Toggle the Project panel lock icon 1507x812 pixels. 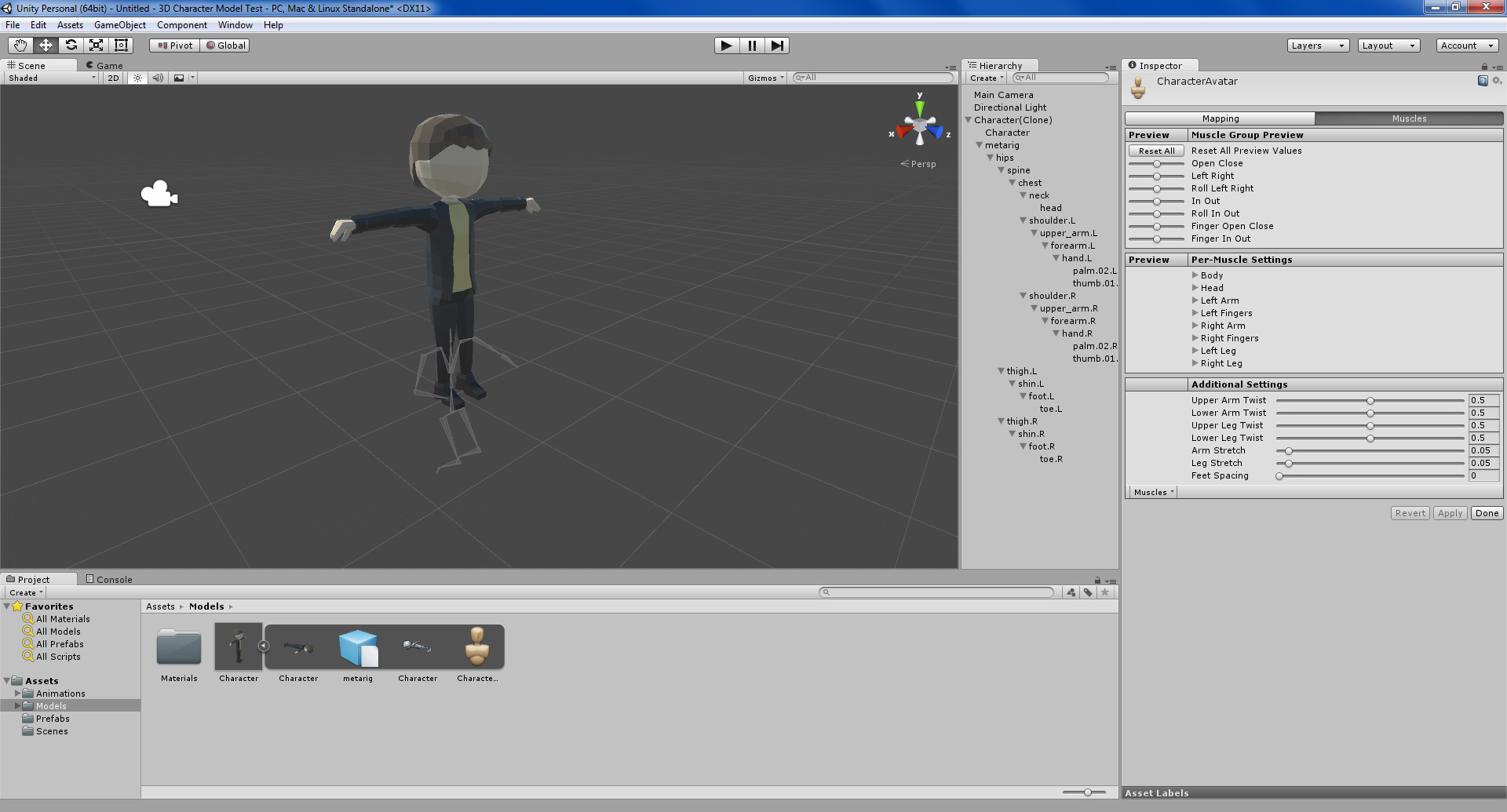[x=1097, y=580]
